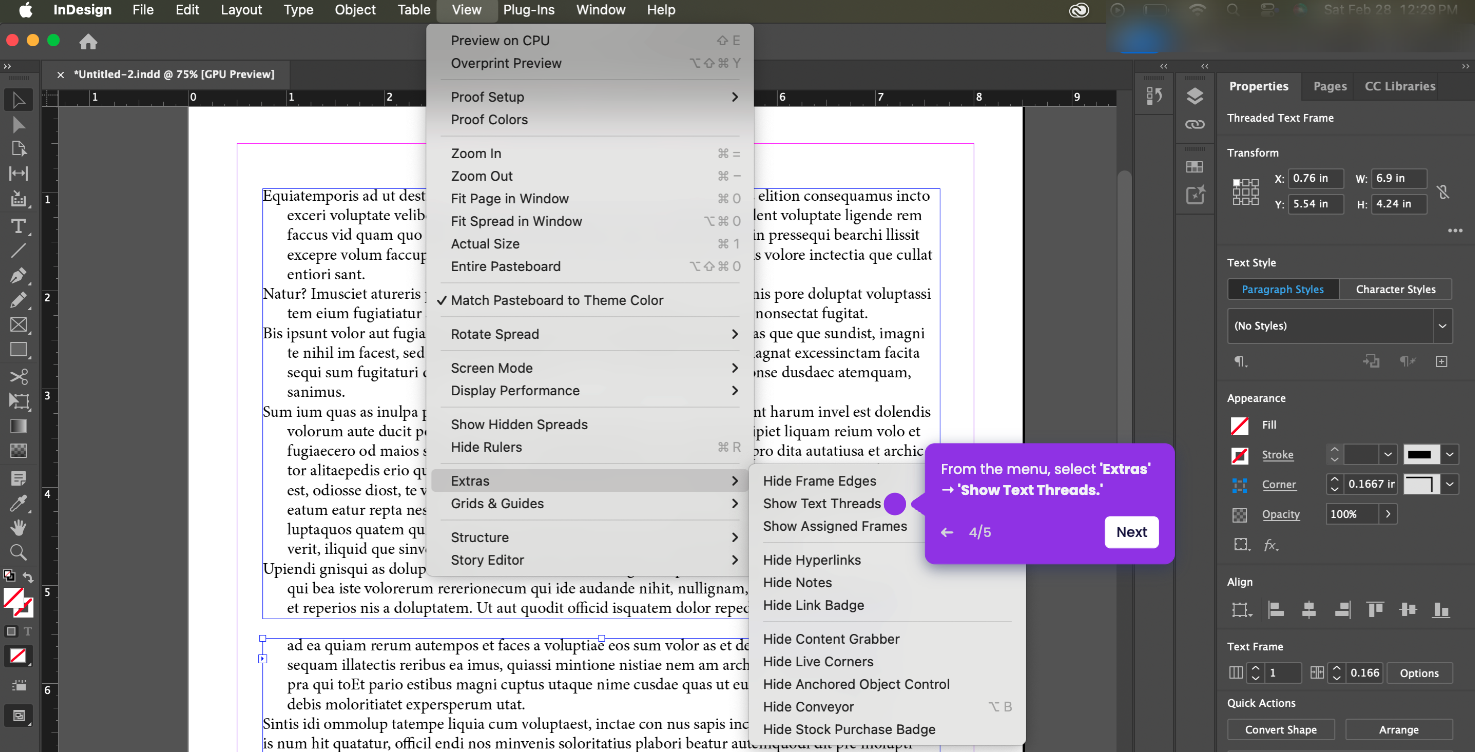Click Hide Frame Edges in Extras
Image resolution: width=1475 pixels, height=752 pixels.
(x=820, y=481)
